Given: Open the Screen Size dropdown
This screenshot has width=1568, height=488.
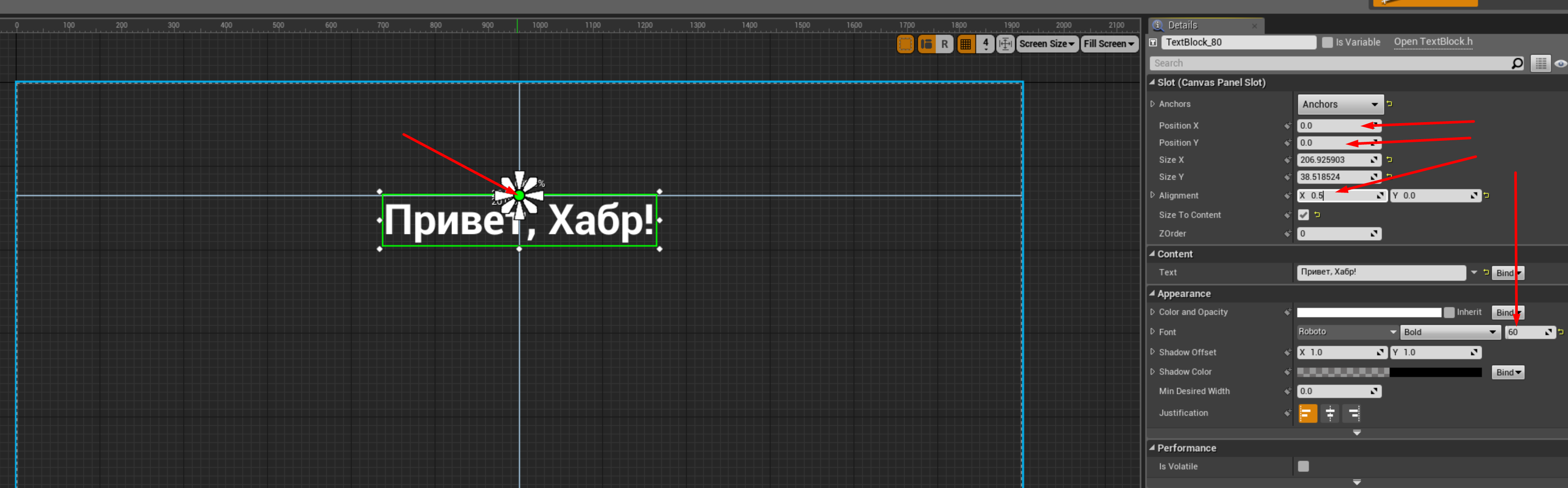Looking at the screenshot, I should click(x=1047, y=44).
